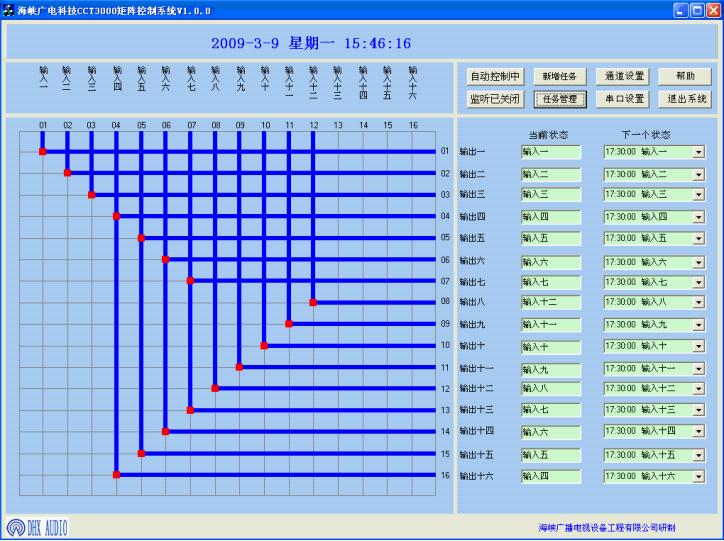Click the red crosspoint on output row 16
Image resolution: width=724 pixels, height=541 pixels.
tap(117, 475)
